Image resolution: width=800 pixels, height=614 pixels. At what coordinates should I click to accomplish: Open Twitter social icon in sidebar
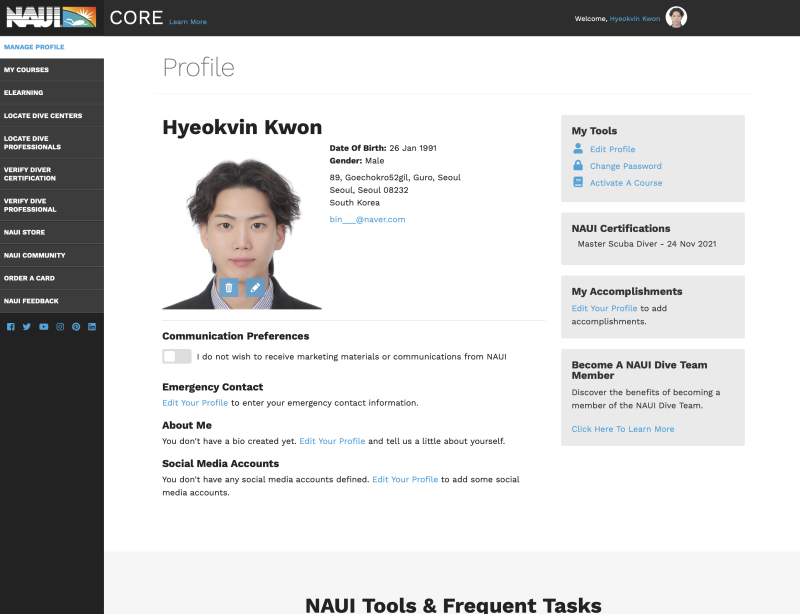point(27,327)
